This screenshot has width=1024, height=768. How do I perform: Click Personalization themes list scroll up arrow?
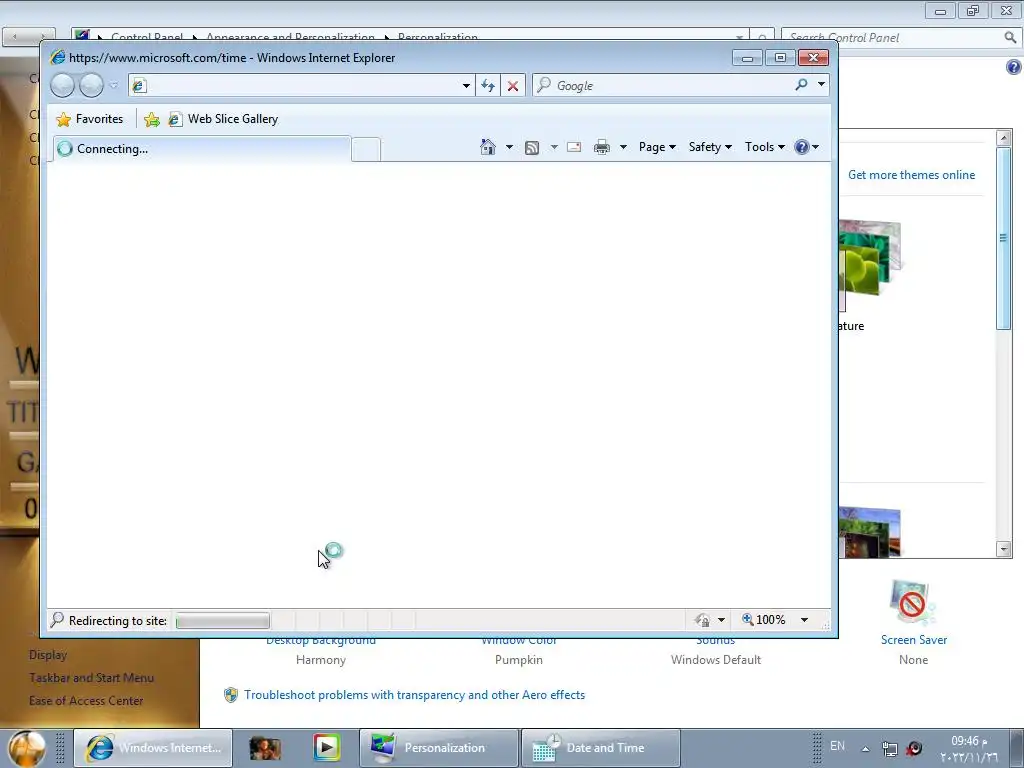pos(1004,137)
